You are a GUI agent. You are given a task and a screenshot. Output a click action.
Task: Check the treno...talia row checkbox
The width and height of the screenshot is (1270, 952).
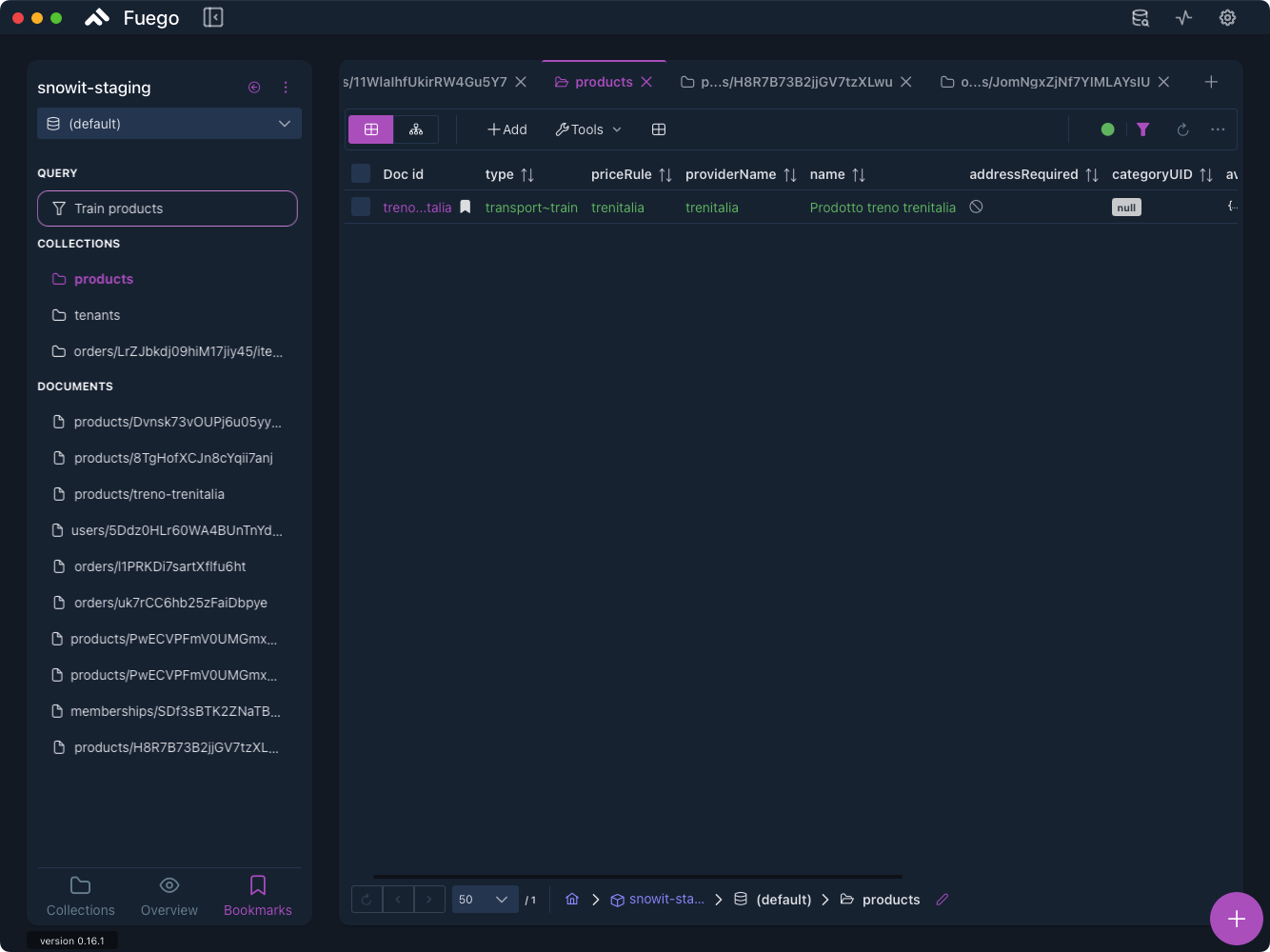click(x=361, y=207)
